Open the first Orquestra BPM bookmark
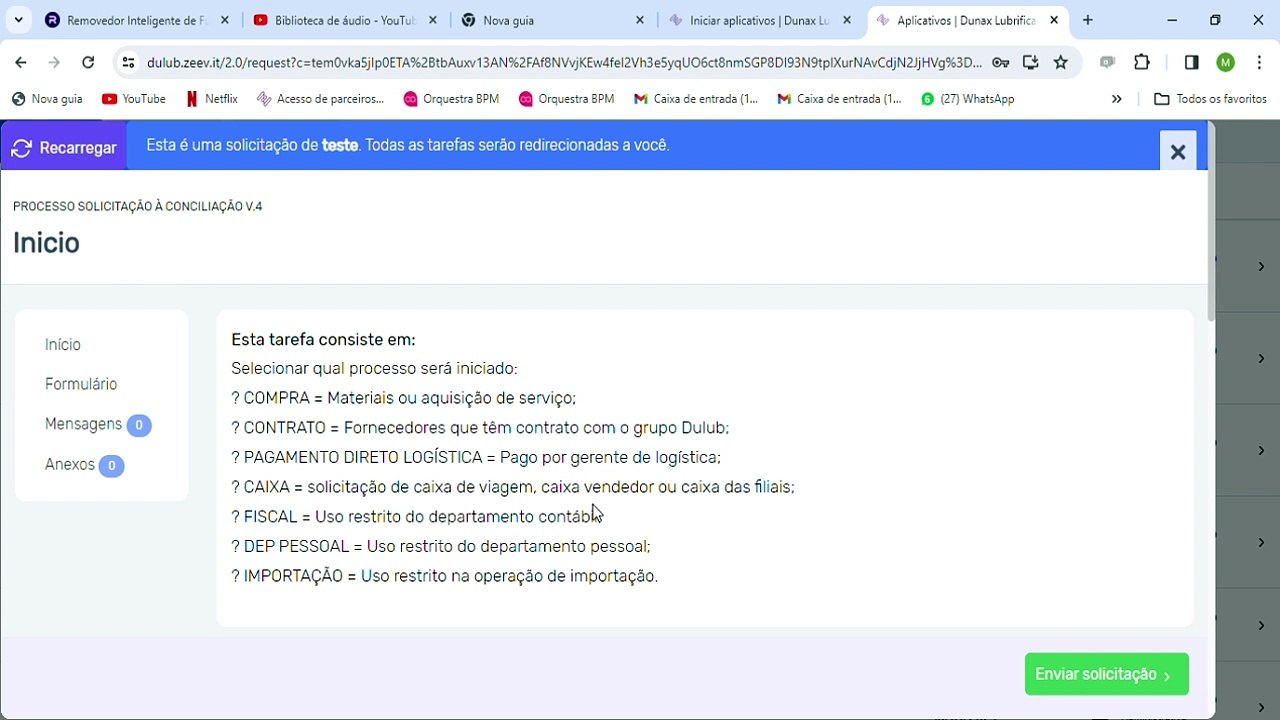Viewport: 1280px width, 720px height. click(x=451, y=99)
